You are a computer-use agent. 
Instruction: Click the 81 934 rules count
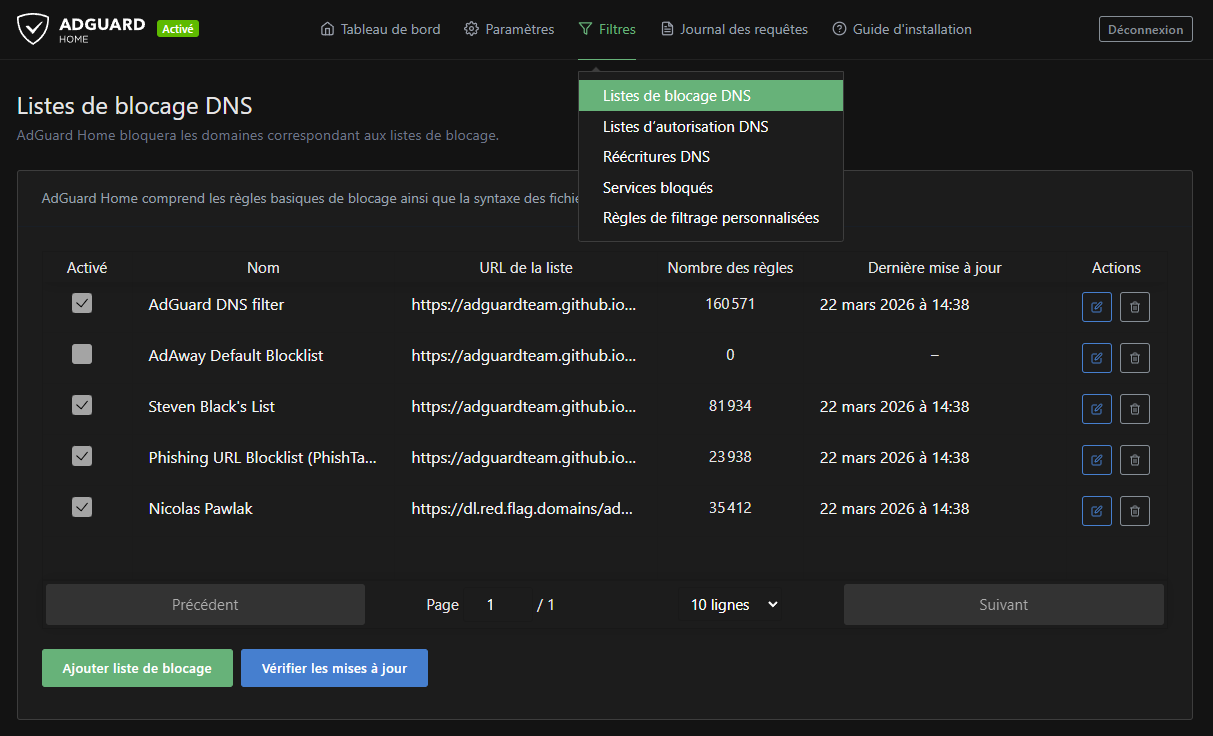(730, 405)
